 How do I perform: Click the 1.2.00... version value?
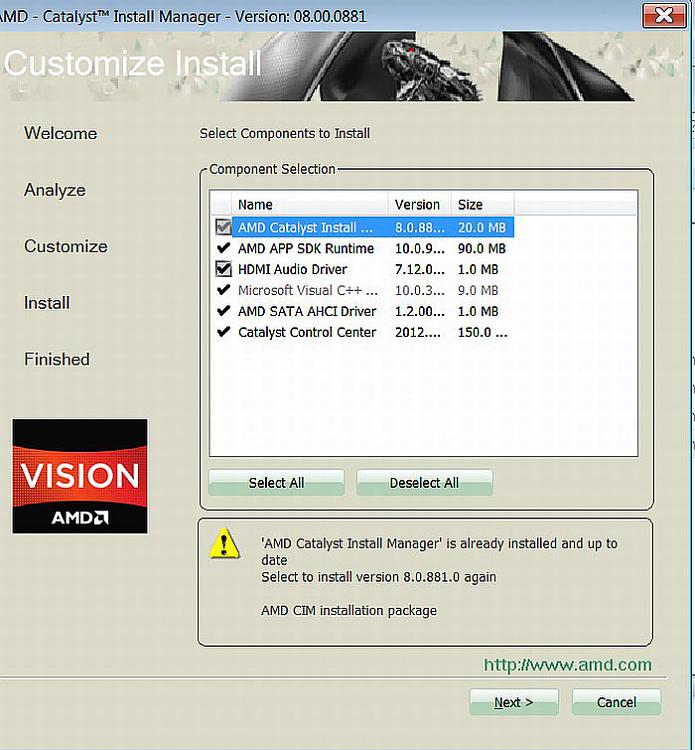(x=420, y=311)
